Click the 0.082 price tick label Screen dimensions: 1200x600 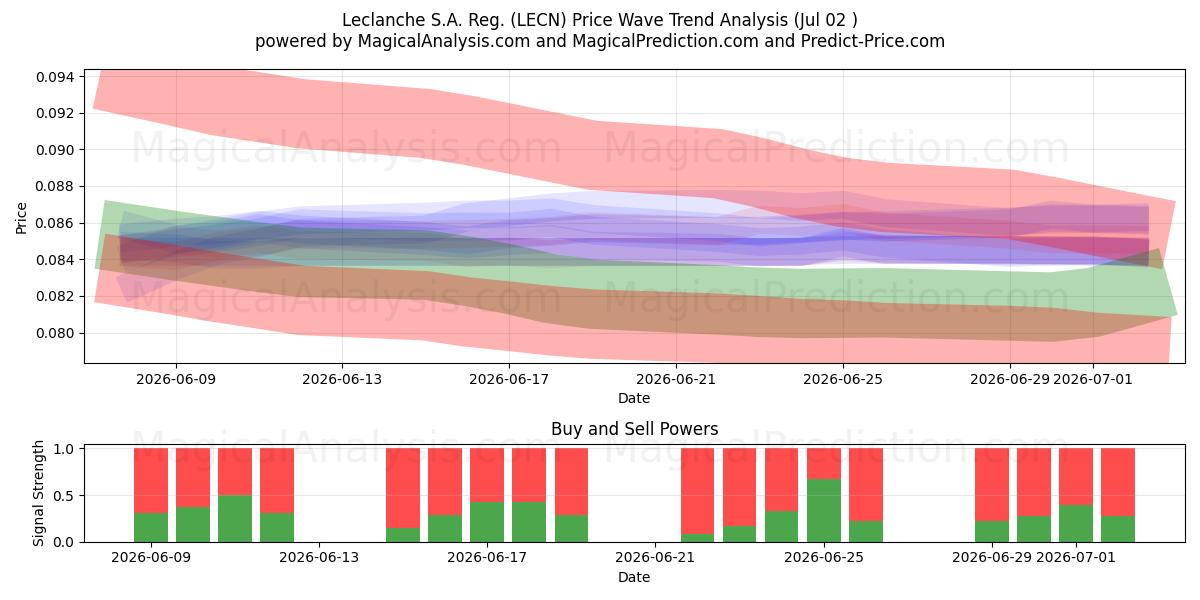57,296
